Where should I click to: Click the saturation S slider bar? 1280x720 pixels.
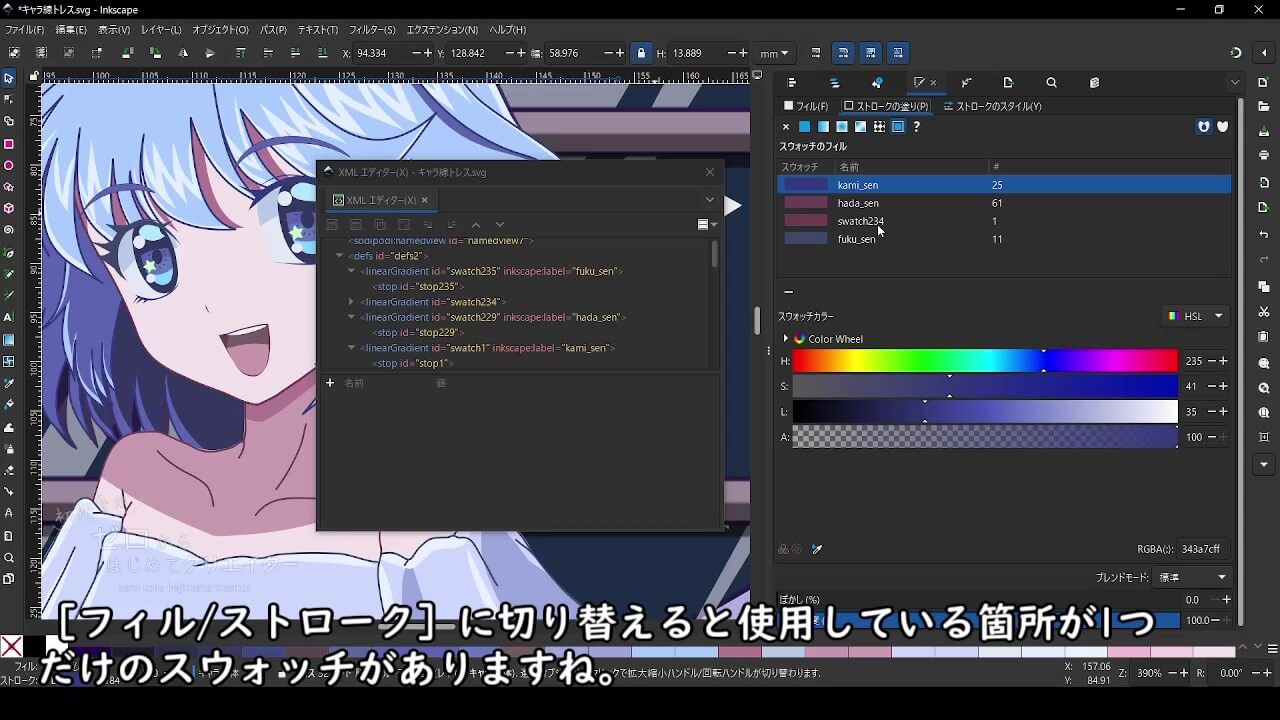[985, 386]
